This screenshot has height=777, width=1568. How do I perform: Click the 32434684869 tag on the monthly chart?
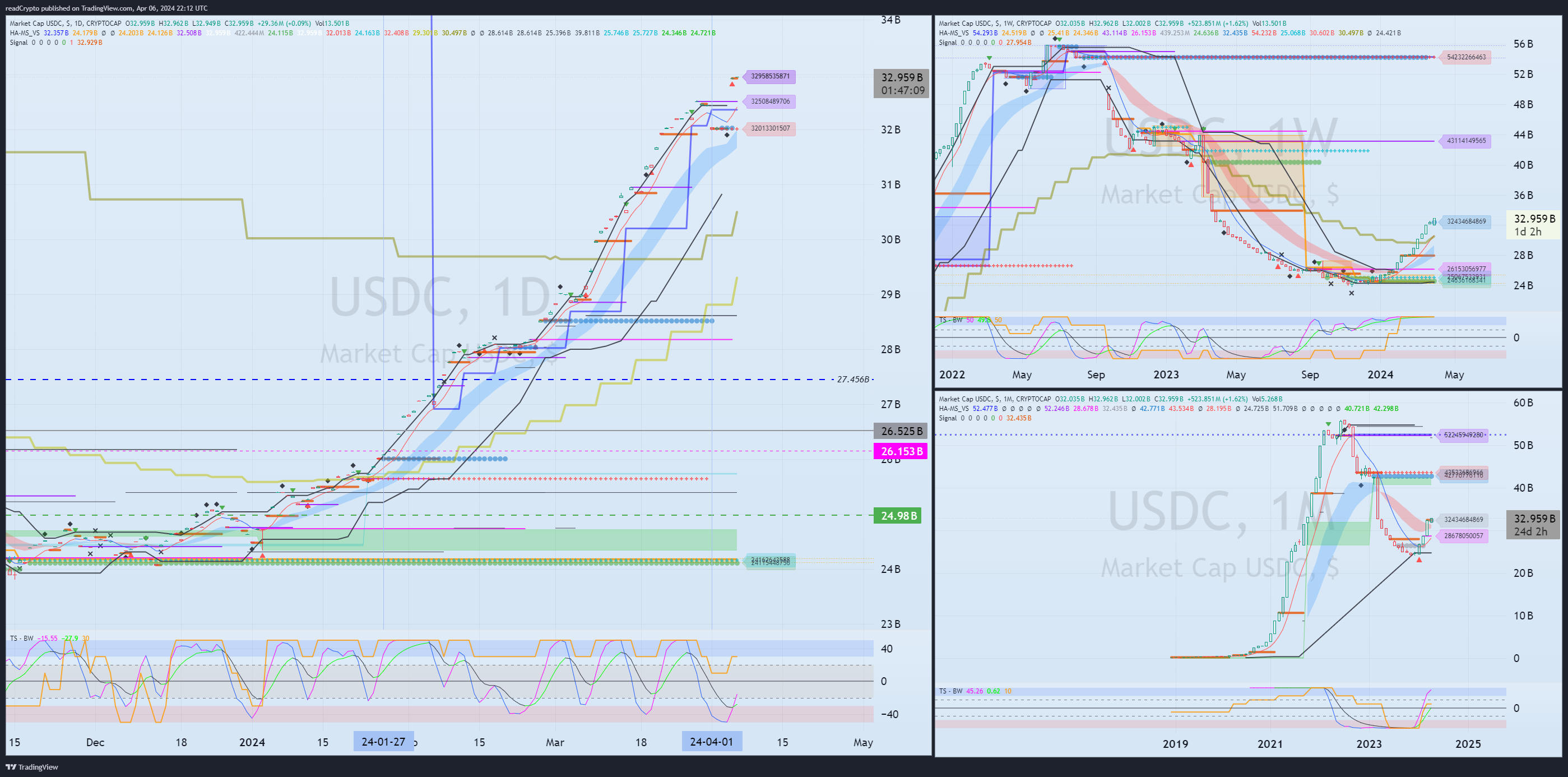point(1463,520)
